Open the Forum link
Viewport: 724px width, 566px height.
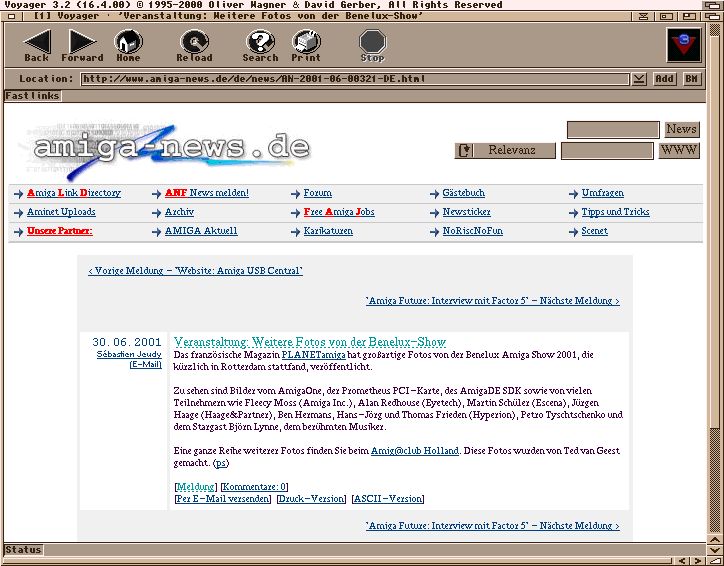click(318, 193)
